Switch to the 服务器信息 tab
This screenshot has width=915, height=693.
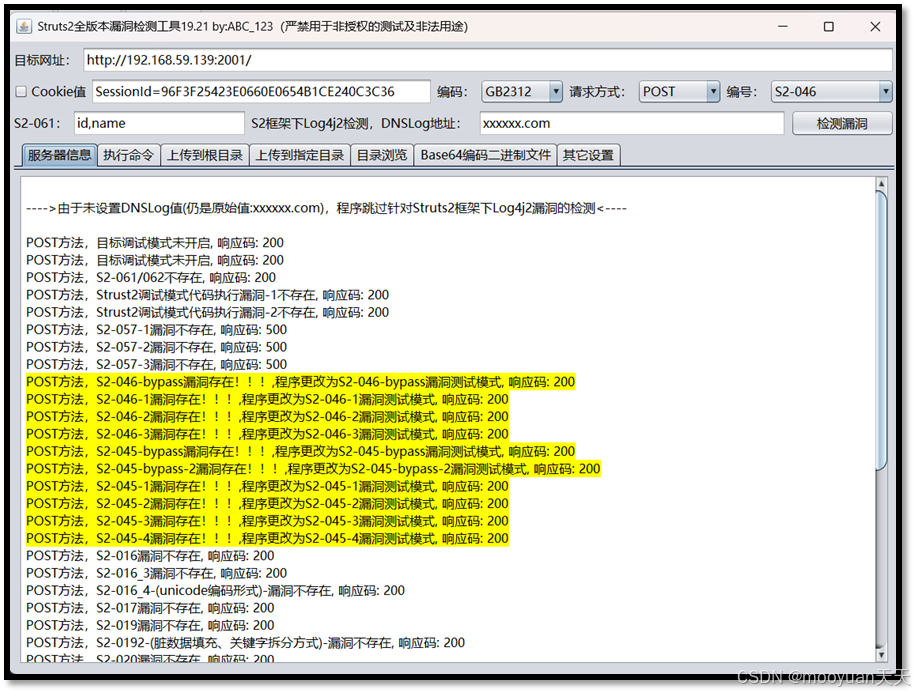(x=60, y=155)
